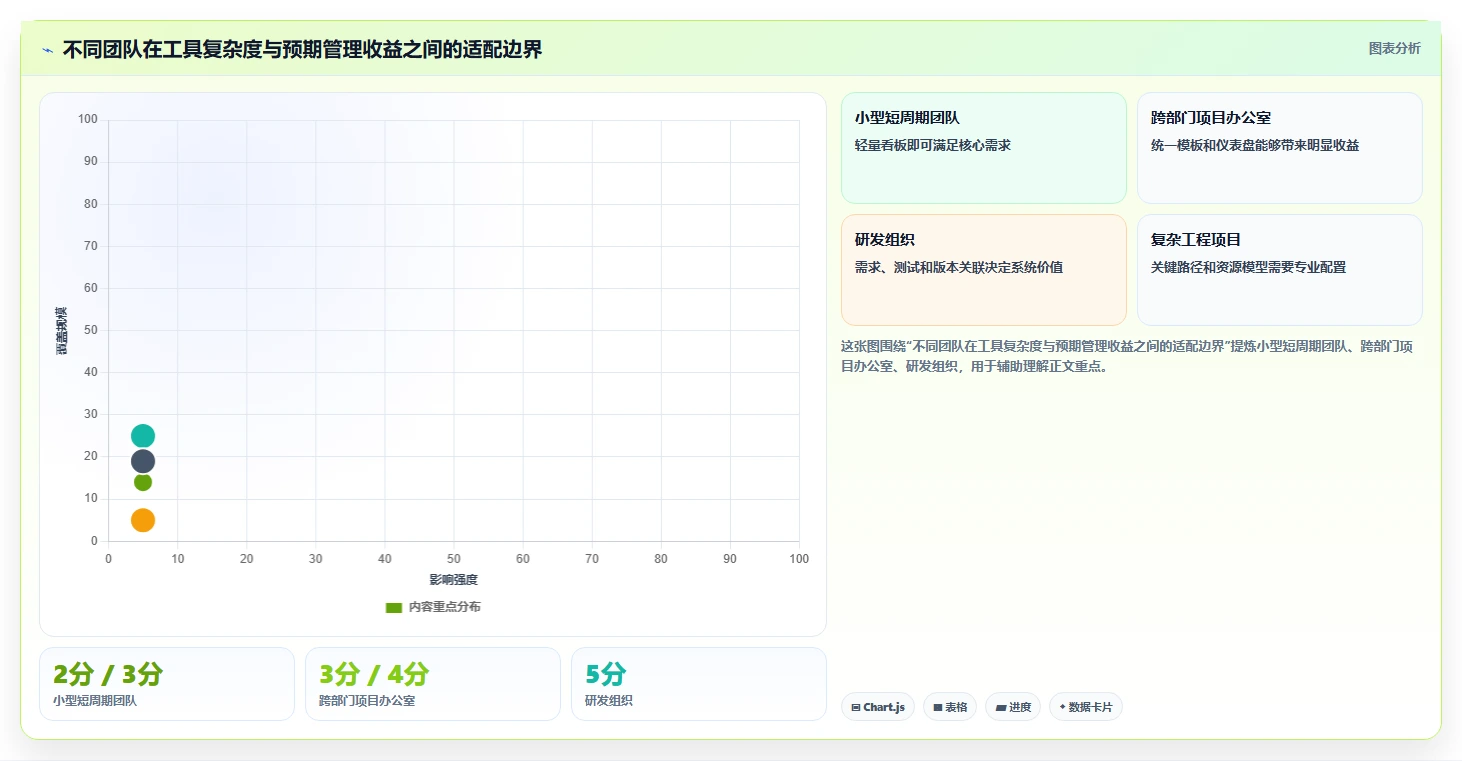
Task: Click the 表格 tag chip
Action: 950,707
